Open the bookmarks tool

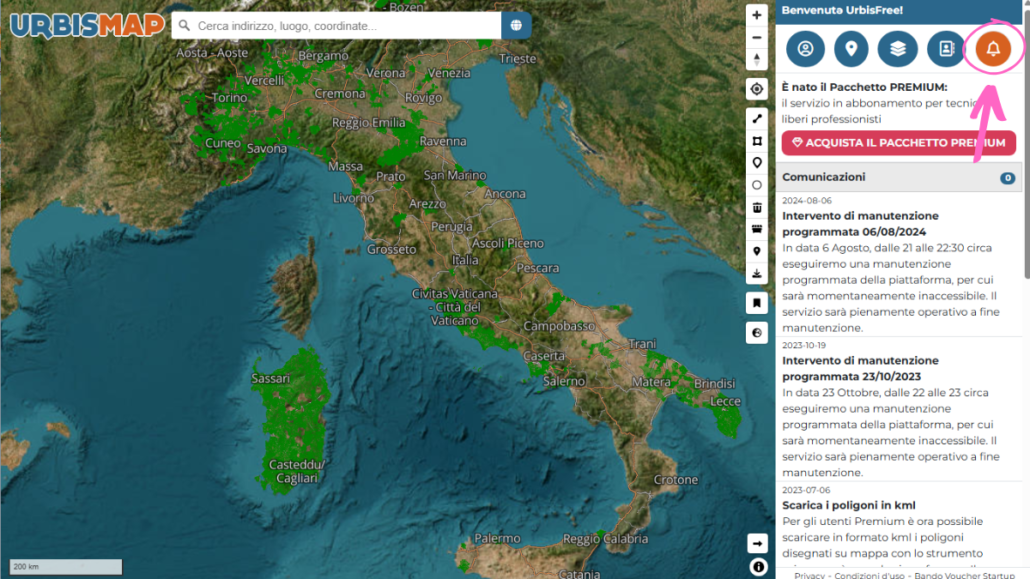click(757, 304)
